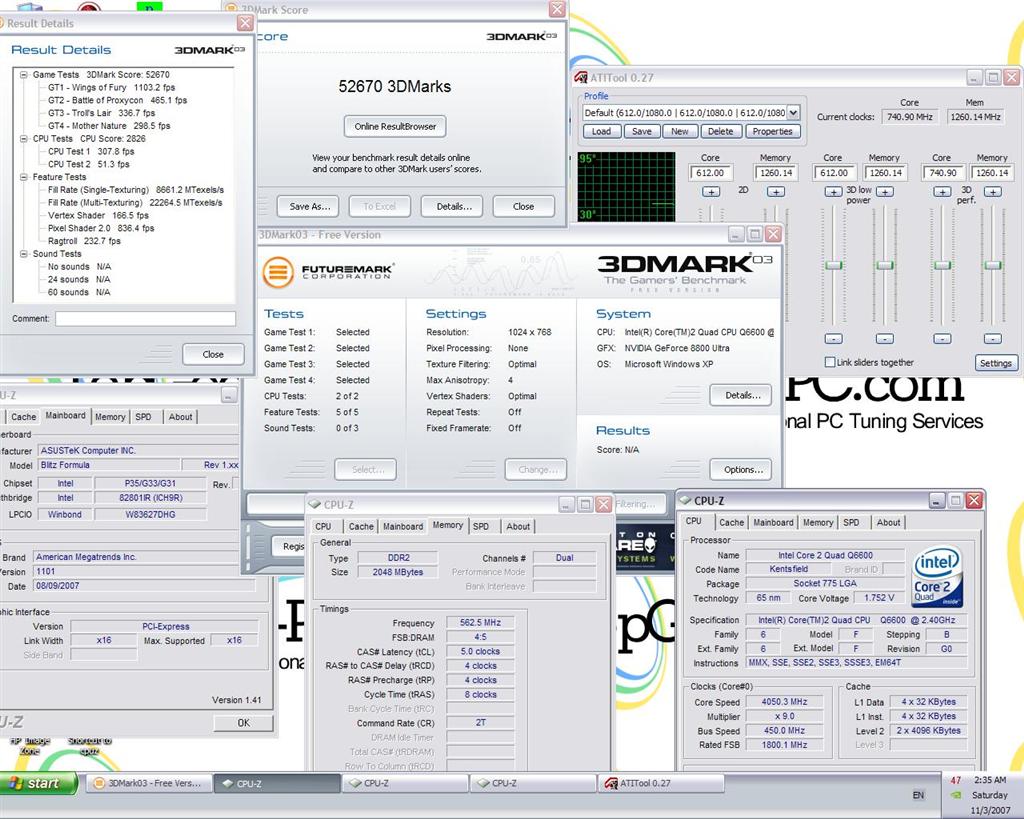
Task: Increase 3D low power Memory plus button
Action: click(x=884, y=192)
